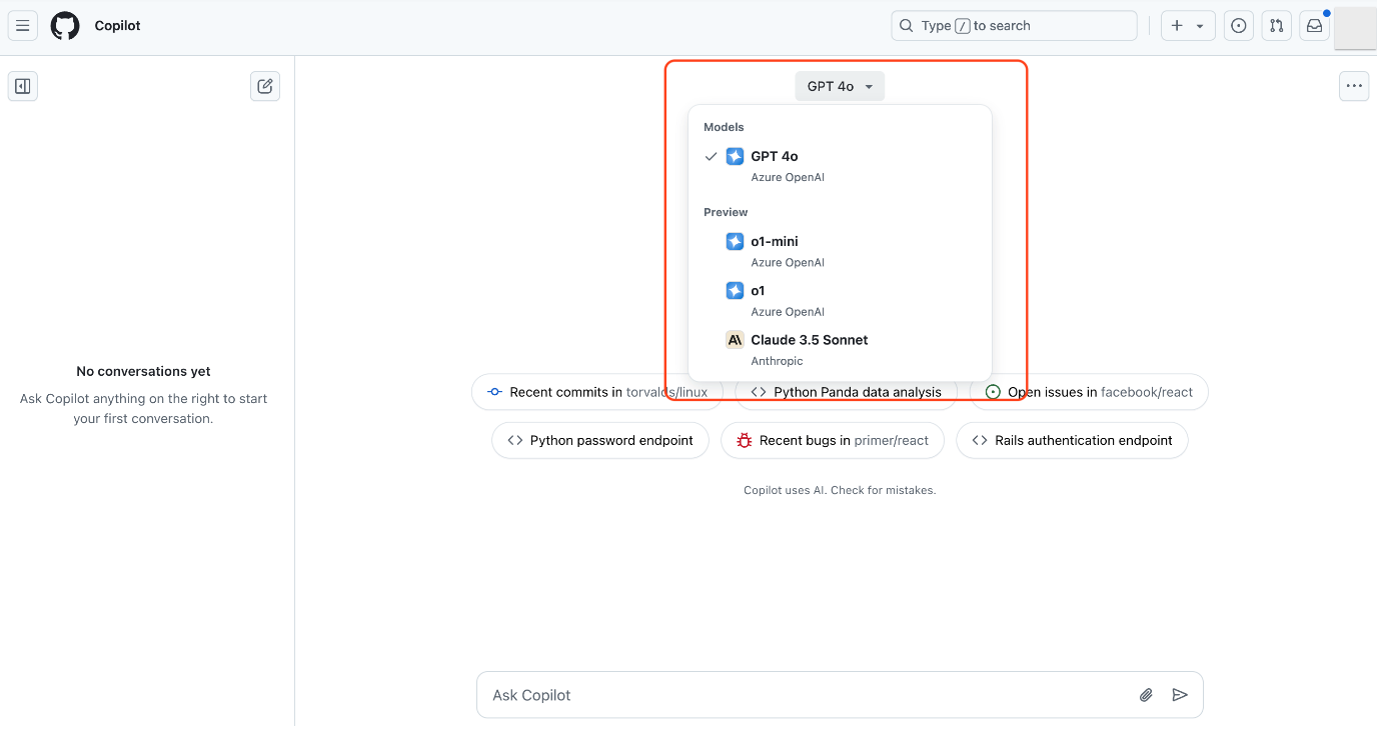Screen dimensions: 1381x730
Task: Click the issue icon on Open issues chip
Action: (x=993, y=392)
